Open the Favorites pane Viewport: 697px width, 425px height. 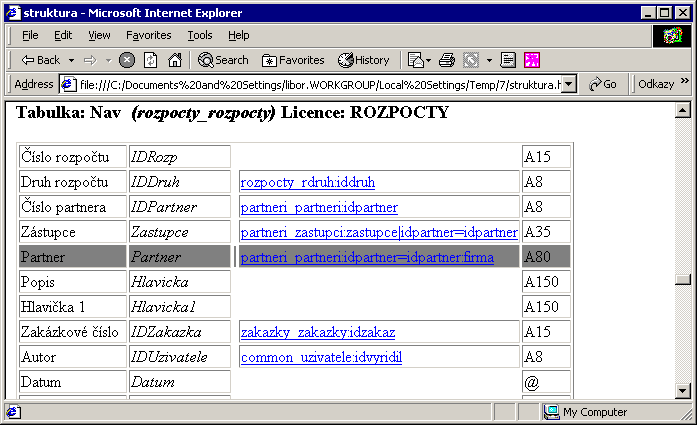[x=293, y=60]
